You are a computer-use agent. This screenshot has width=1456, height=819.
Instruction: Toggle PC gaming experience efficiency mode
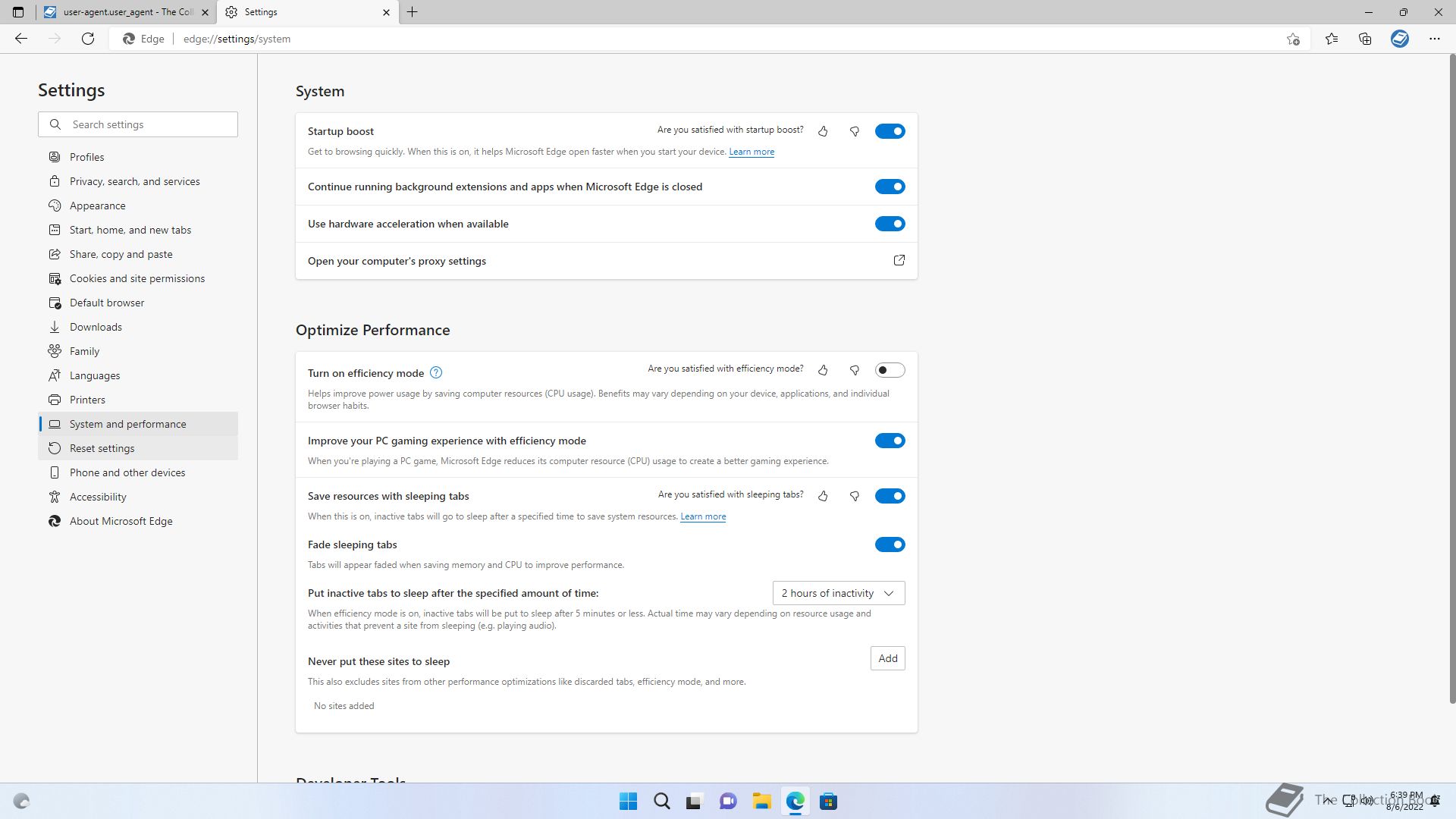coord(890,441)
